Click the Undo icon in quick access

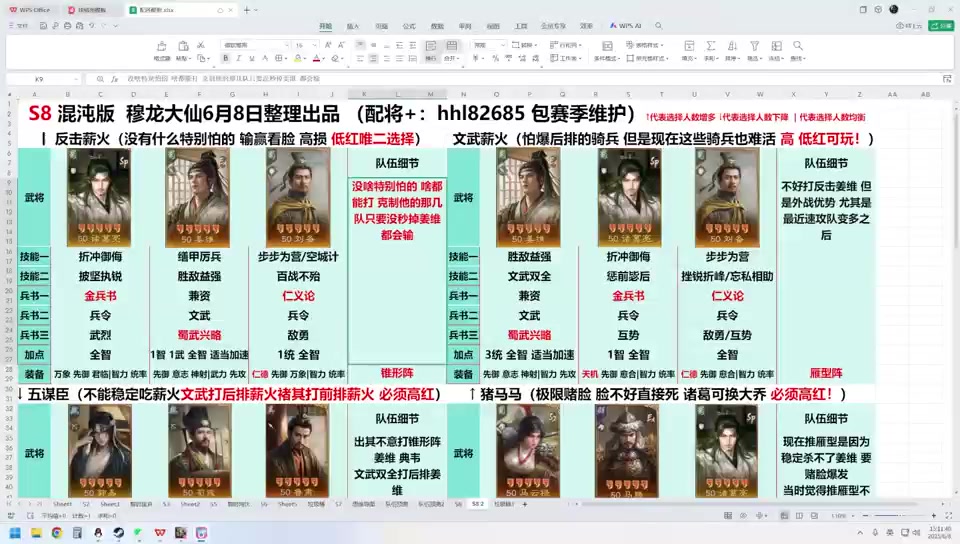(92, 26)
